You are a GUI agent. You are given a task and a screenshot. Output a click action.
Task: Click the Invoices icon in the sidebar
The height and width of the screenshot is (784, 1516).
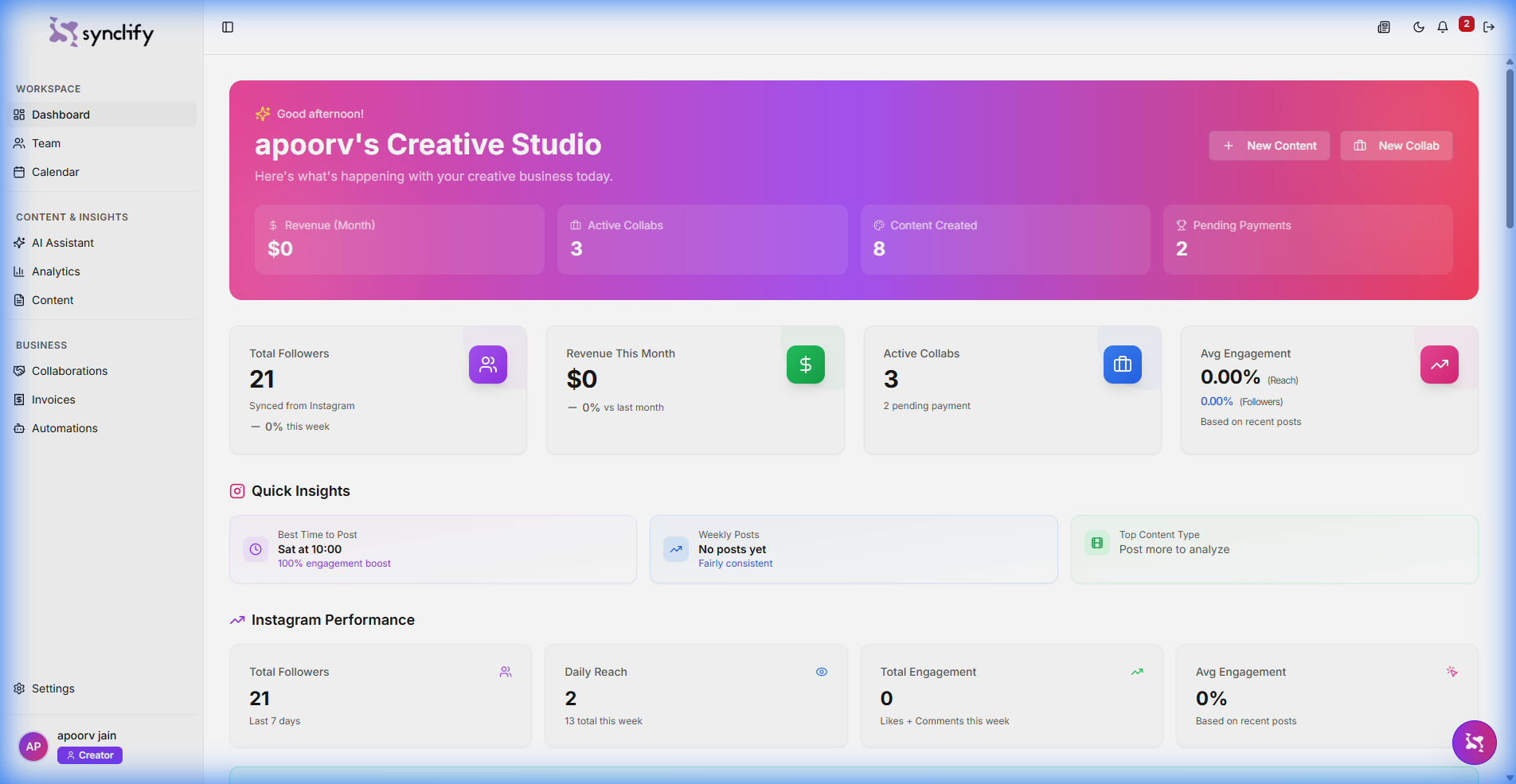coord(18,399)
